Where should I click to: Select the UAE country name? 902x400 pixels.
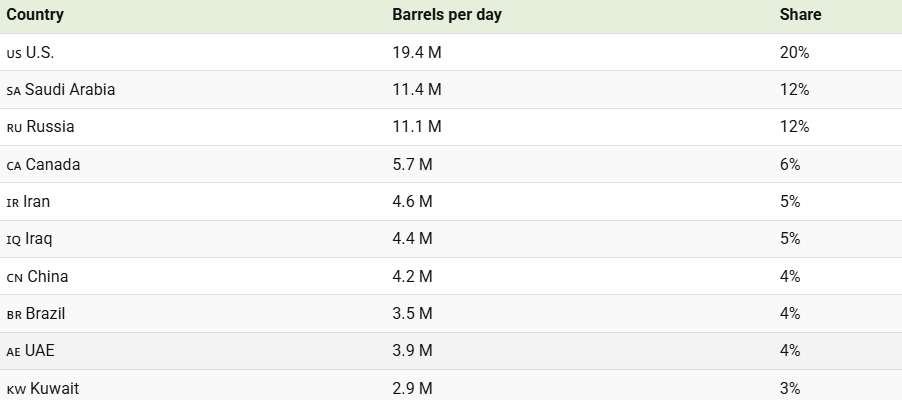point(42,351)
